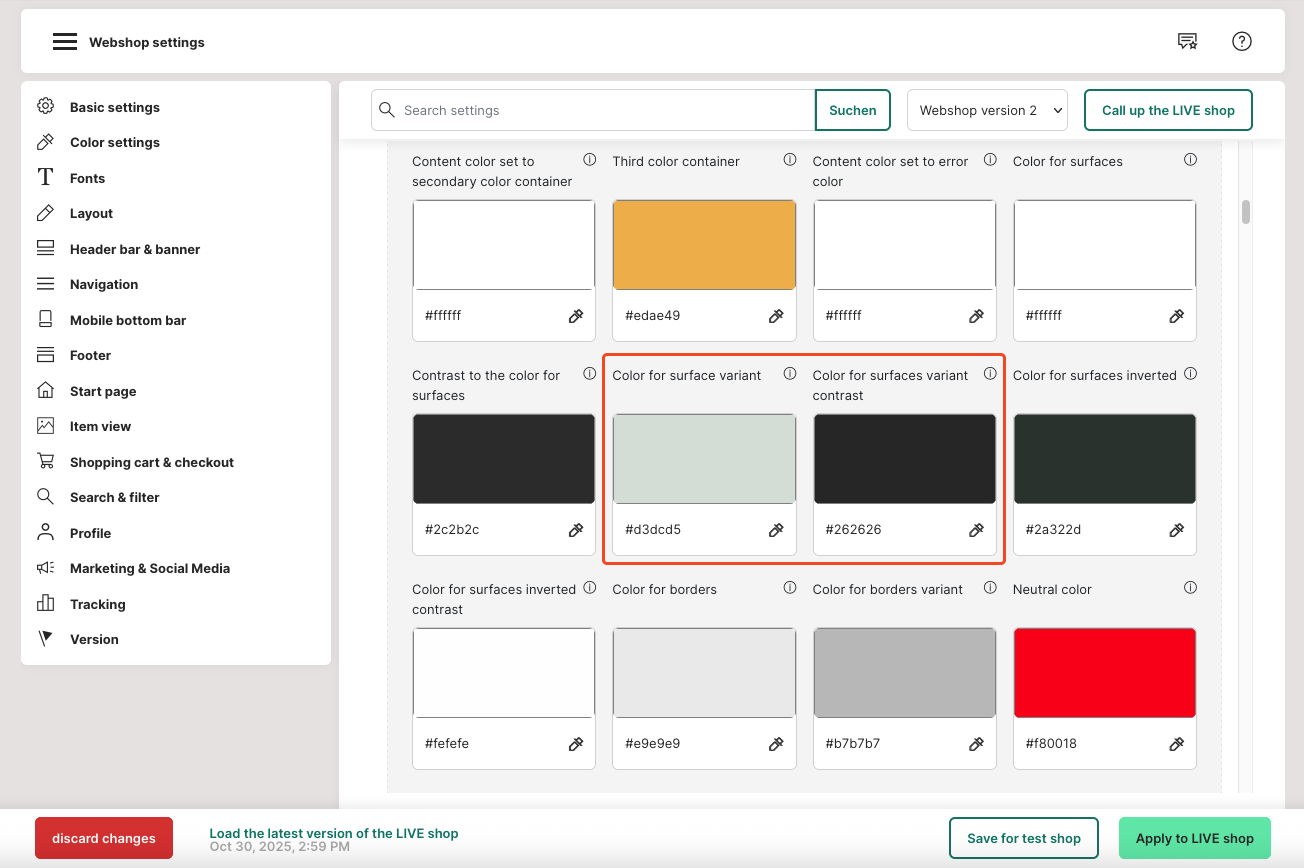
Task: Click info icon beside Color for surfaces inverted
Action: click(1190, 374)
